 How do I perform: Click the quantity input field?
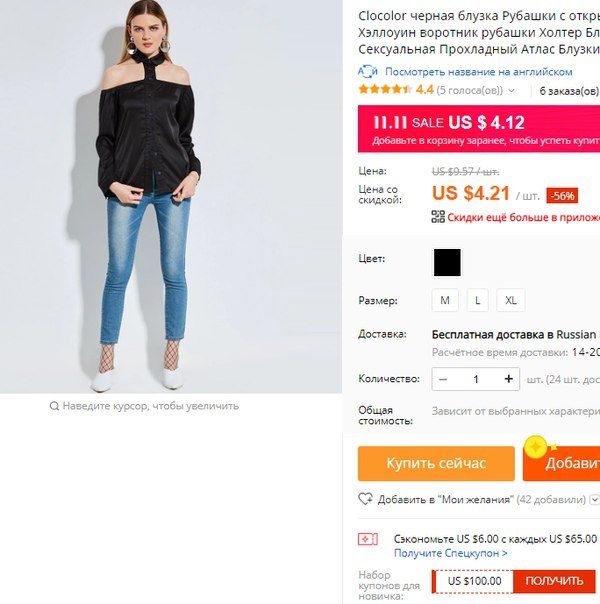pos(476,379)
